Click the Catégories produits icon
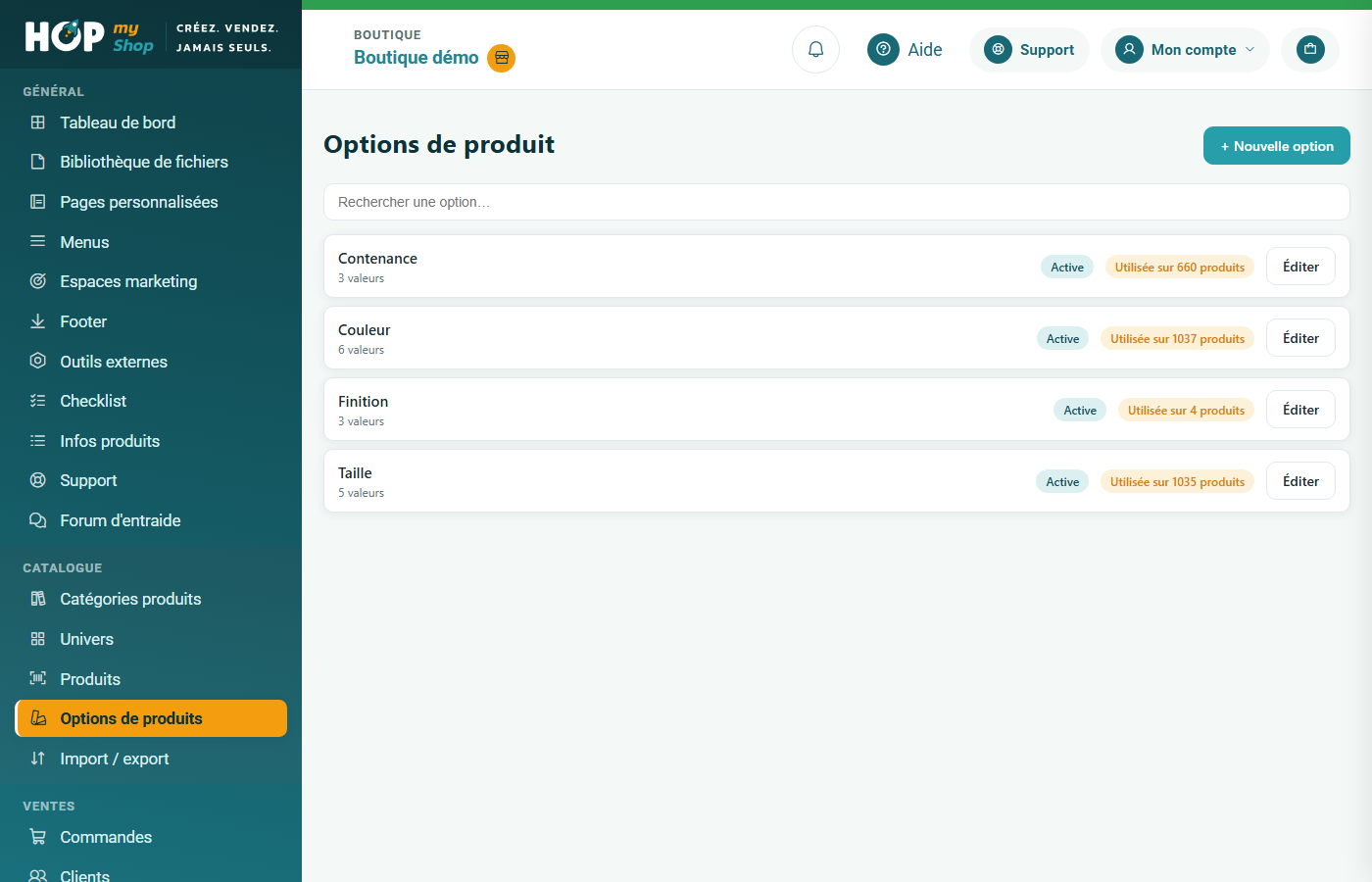The width and height of the screenshot is (1372, 882). 38,599
